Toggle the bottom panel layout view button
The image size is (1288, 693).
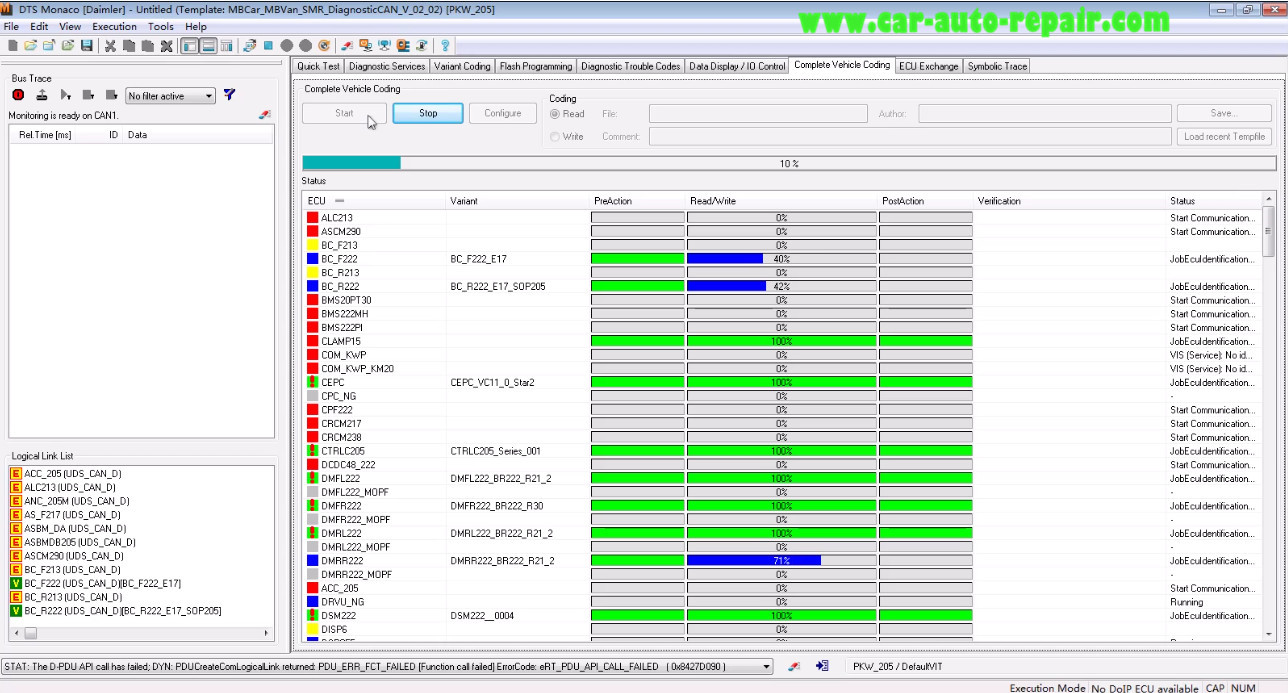(208, 46)
